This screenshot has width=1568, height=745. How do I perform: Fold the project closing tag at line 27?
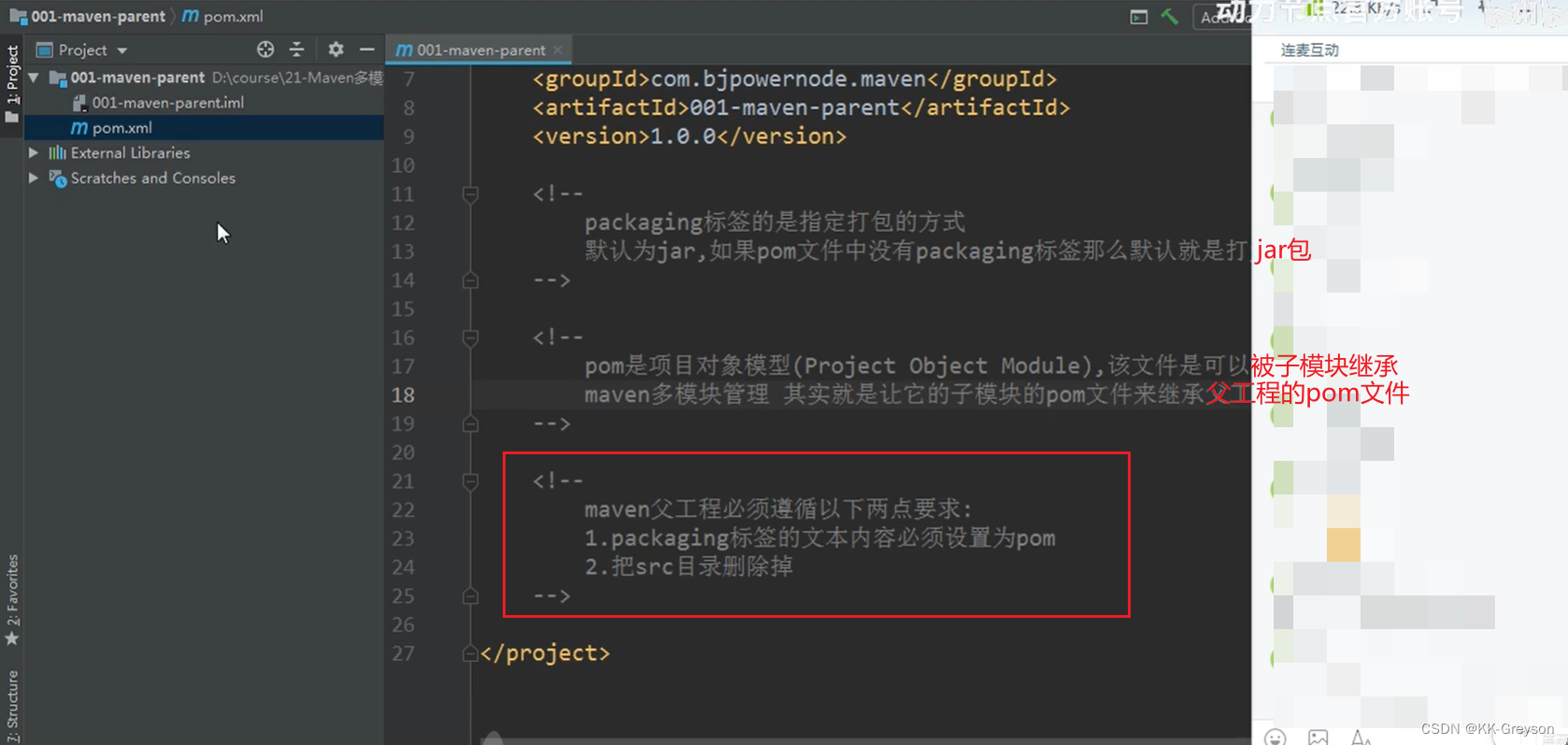click(470, 653)
